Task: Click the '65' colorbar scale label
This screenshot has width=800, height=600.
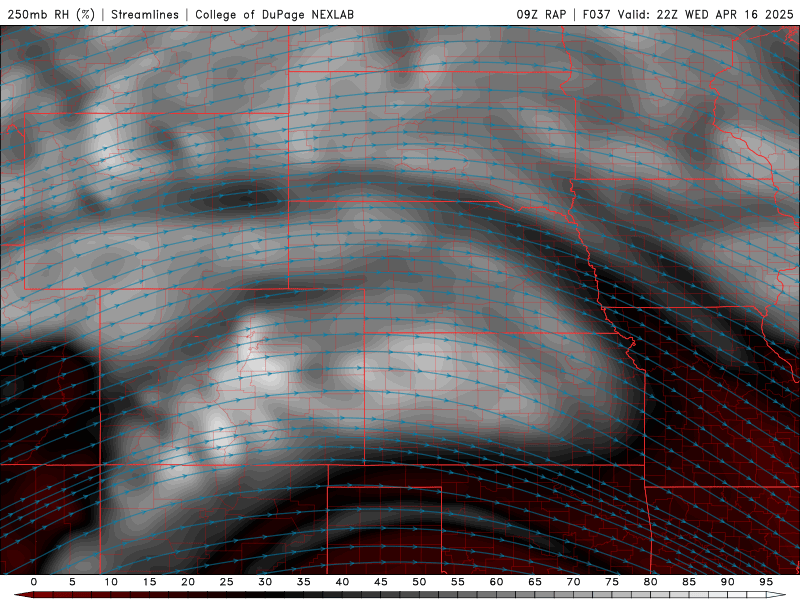Action: tap(535, 582)
